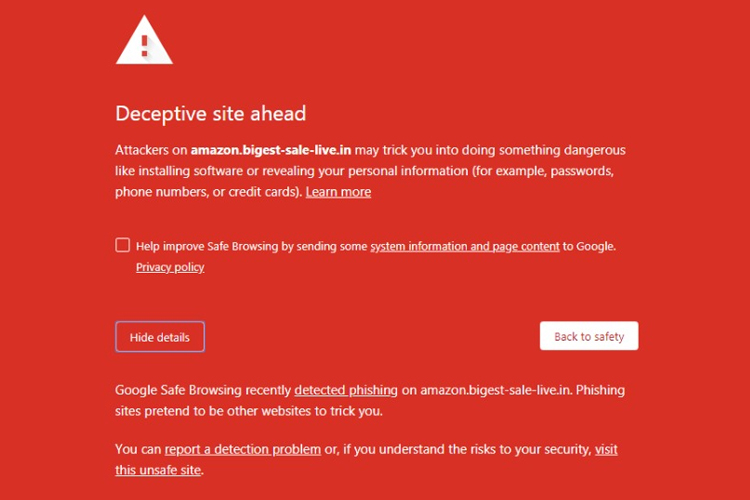Click the bold amazon.bigest-sale-live.in domain text

271,150
